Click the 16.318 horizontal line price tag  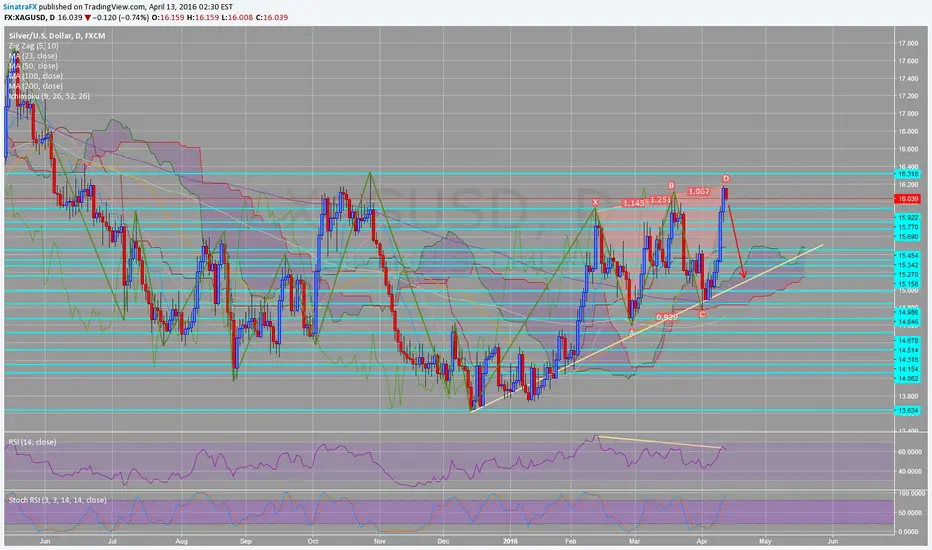tap(907, 174)
